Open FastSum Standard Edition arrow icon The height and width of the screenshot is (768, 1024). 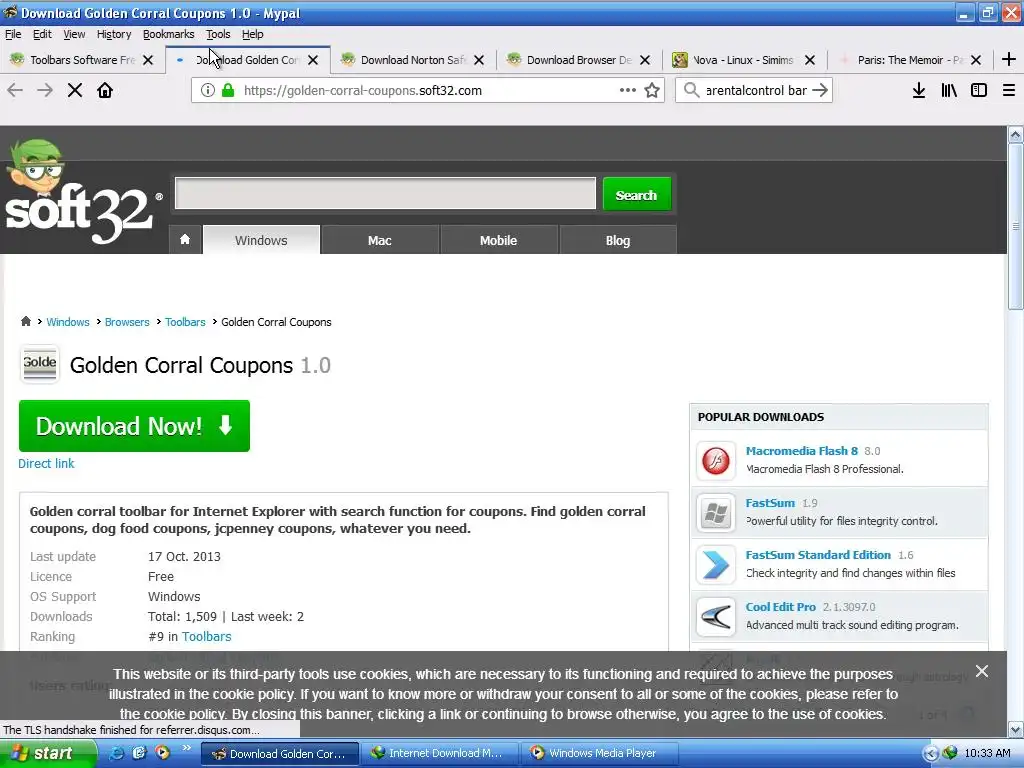(716, 564)
